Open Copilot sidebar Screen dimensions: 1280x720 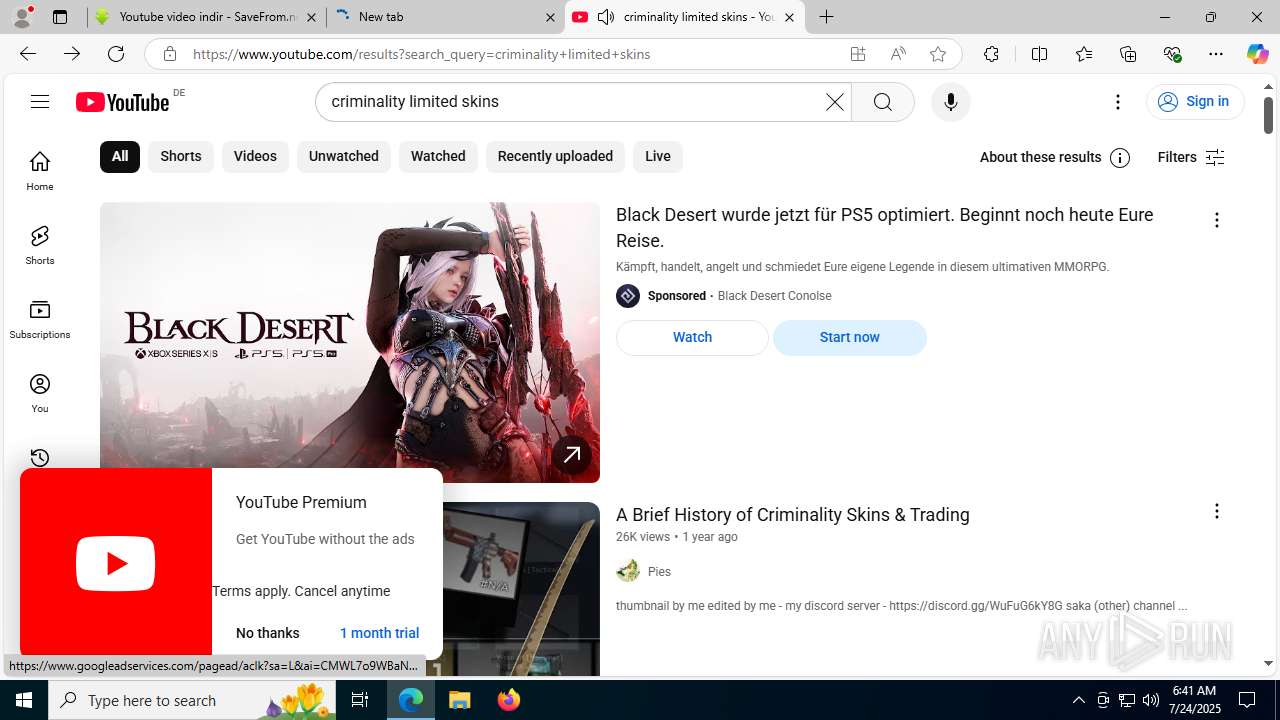(x=1257, y=54)
